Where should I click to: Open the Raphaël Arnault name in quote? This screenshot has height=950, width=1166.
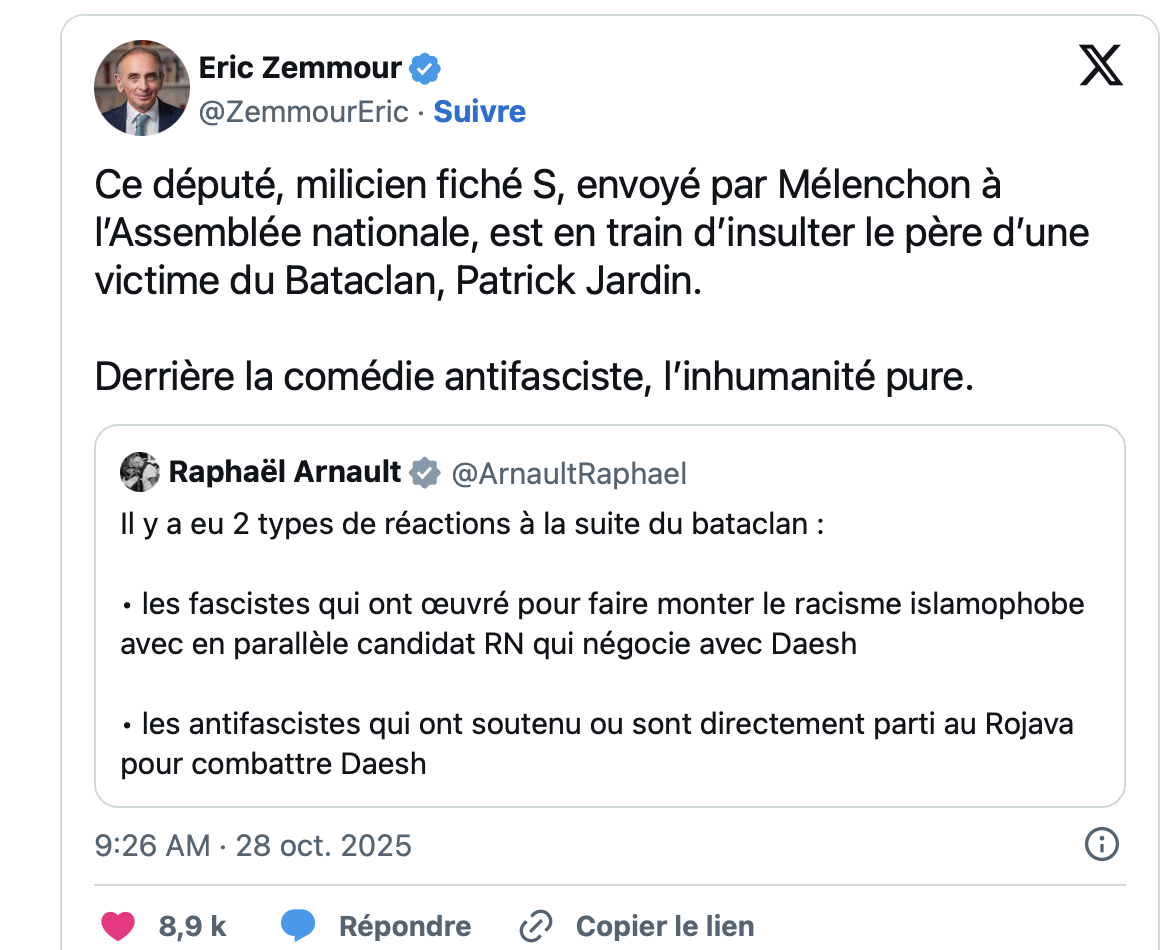(285, 472)
